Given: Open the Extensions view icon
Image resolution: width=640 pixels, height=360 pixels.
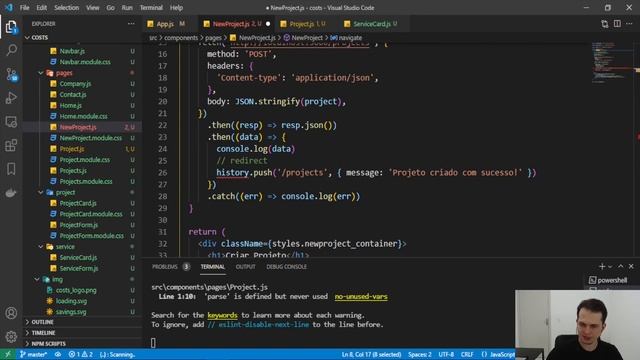Looking at the screenshot, I should (x=11, y=145).
